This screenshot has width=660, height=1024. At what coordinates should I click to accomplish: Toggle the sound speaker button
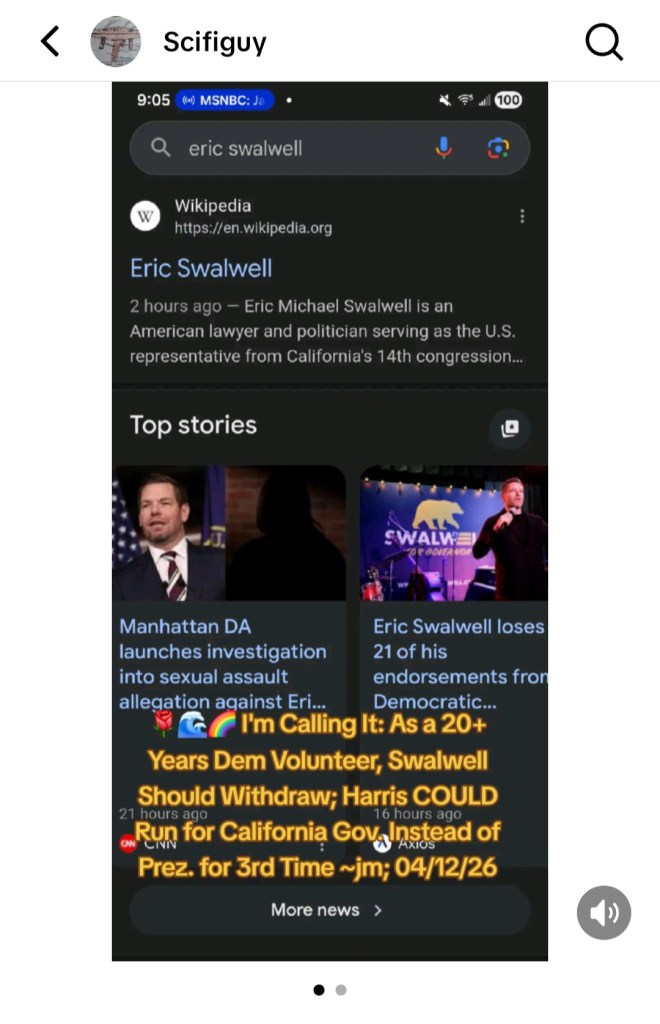pyautogui.click(x=604, y=912)
